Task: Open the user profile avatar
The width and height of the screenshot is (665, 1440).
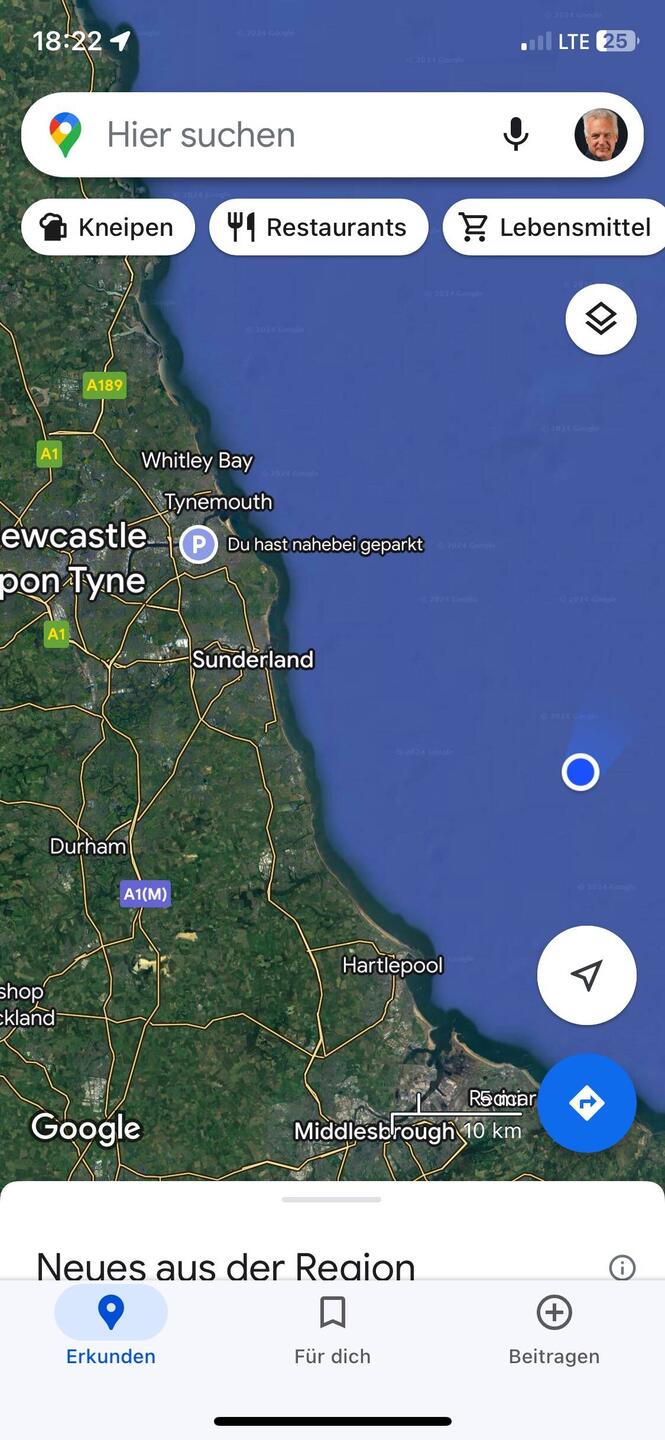Action: pyautogui.click(x=601, y=135)
